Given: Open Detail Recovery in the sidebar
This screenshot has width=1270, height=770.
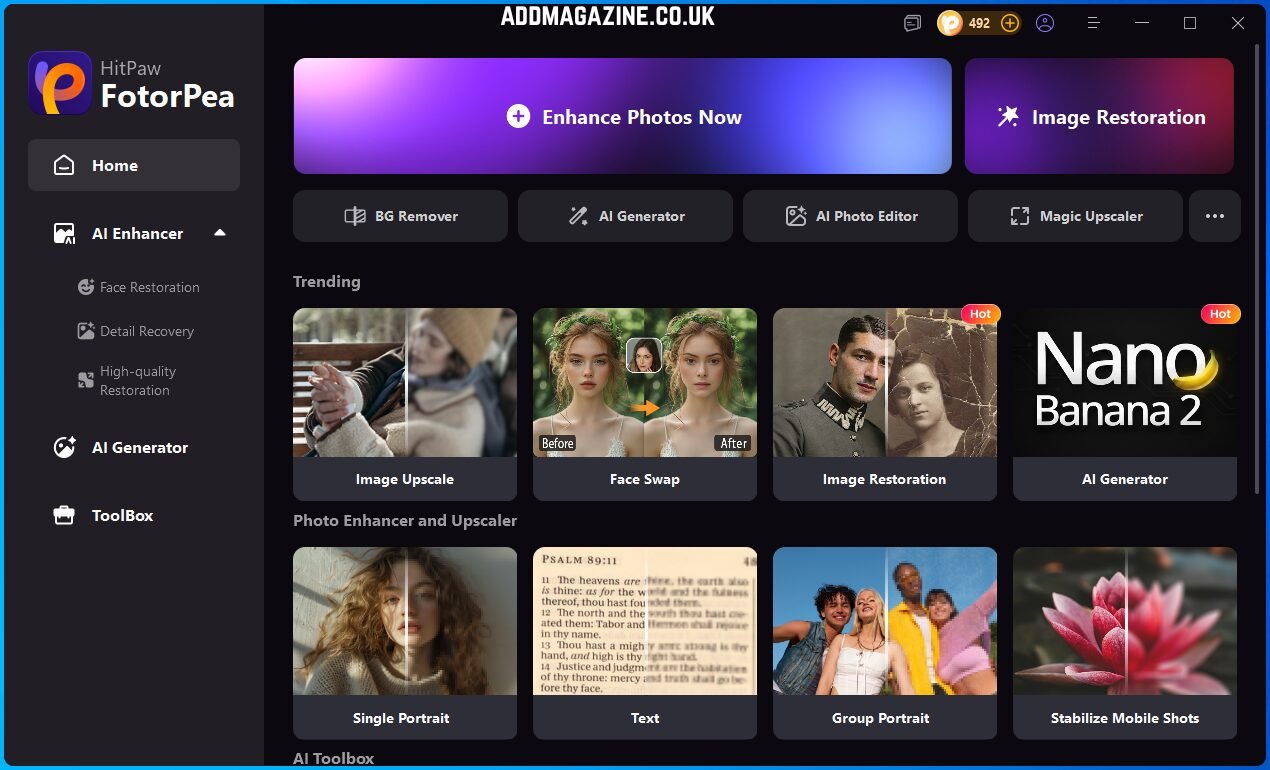Looking at the screenshot, I should (x=146, y=331).
